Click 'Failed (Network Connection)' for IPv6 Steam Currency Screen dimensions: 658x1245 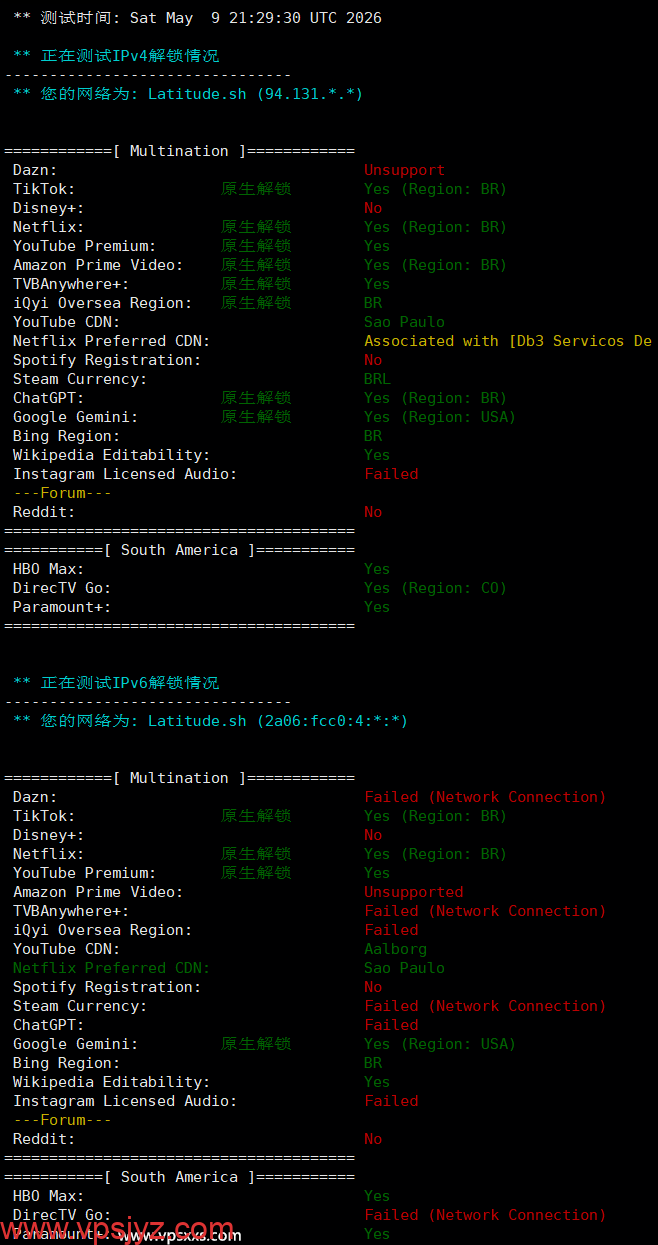tap(485, 1006)
